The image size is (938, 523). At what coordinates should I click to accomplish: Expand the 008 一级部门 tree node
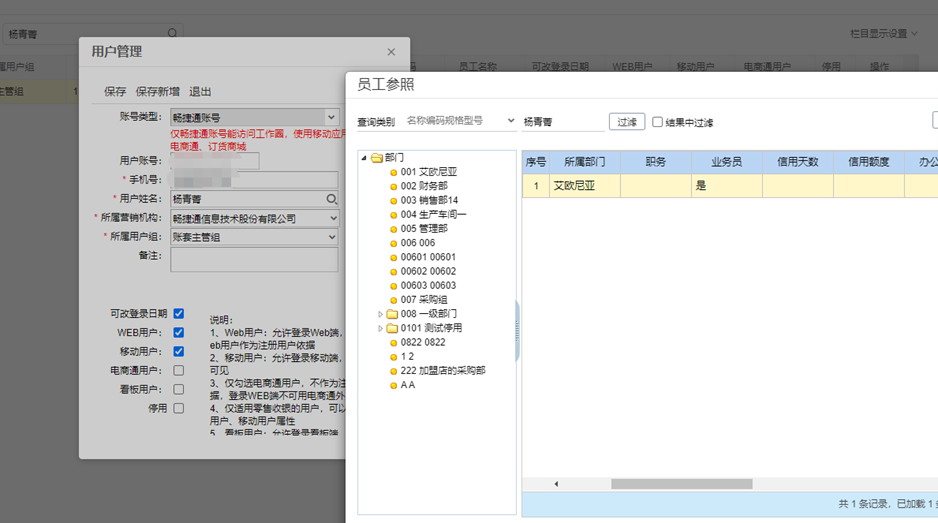(380, 313)
